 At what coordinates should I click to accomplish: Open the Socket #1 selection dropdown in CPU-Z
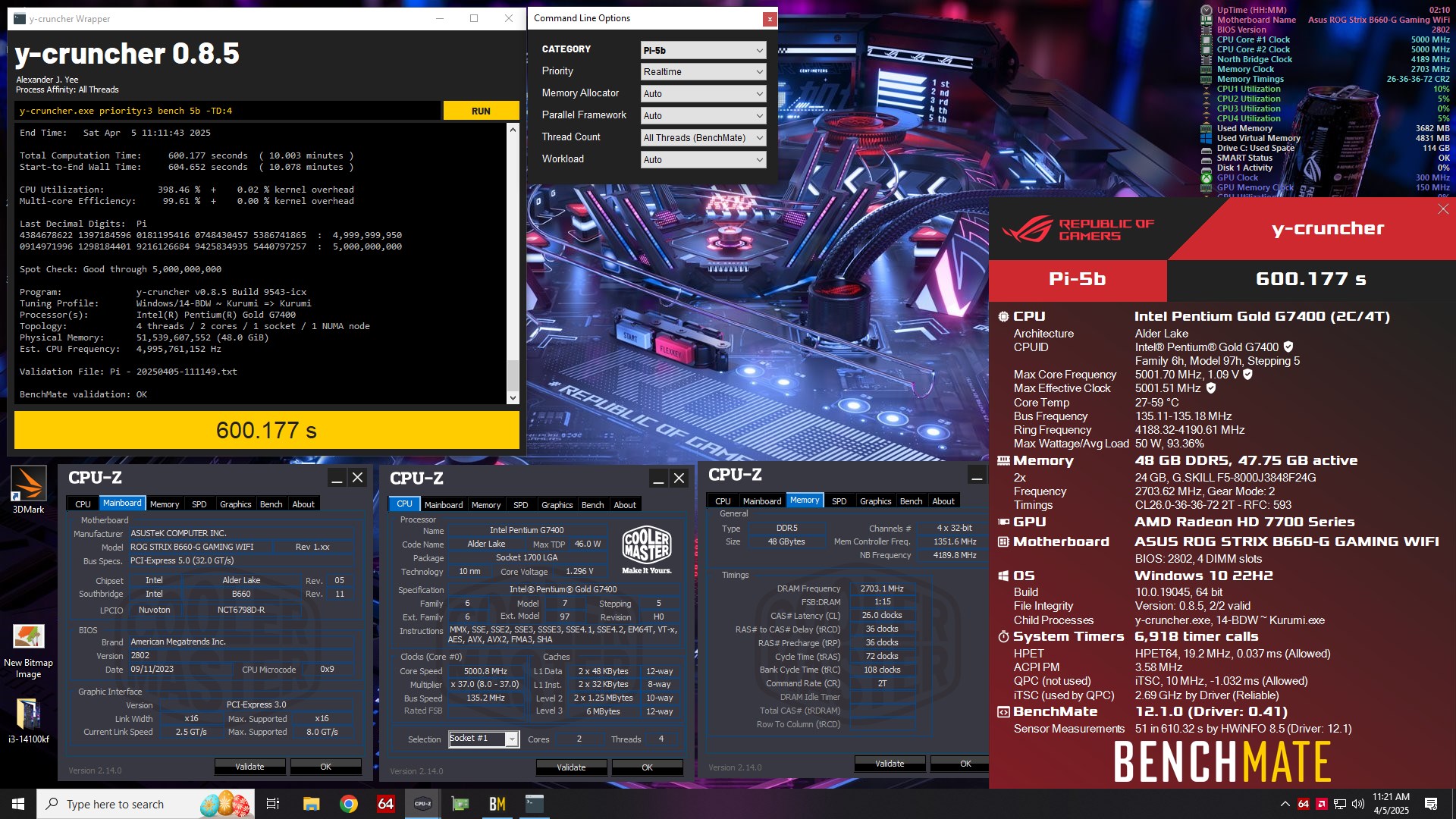(x=484, y=739)
